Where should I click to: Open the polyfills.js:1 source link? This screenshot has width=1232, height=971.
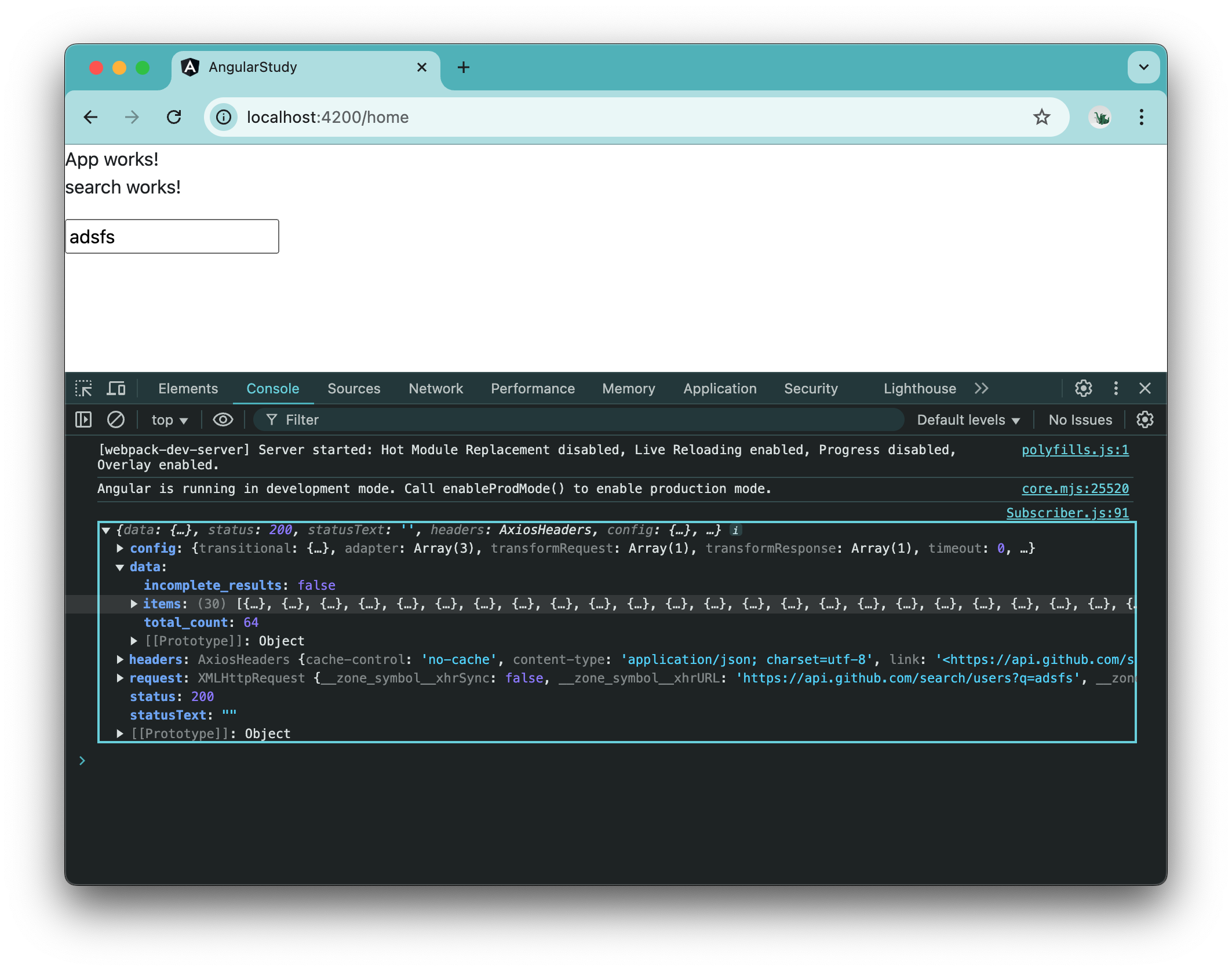point(1075,450)
